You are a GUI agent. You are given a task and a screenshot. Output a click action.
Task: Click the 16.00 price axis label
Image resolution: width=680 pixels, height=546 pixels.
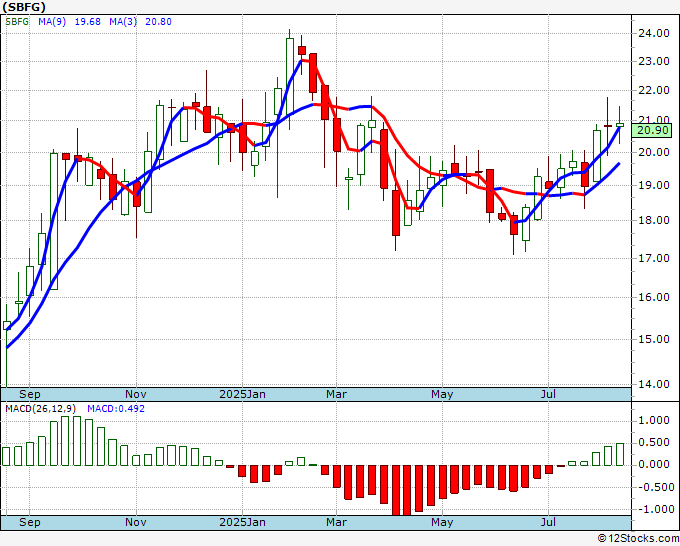654,298
